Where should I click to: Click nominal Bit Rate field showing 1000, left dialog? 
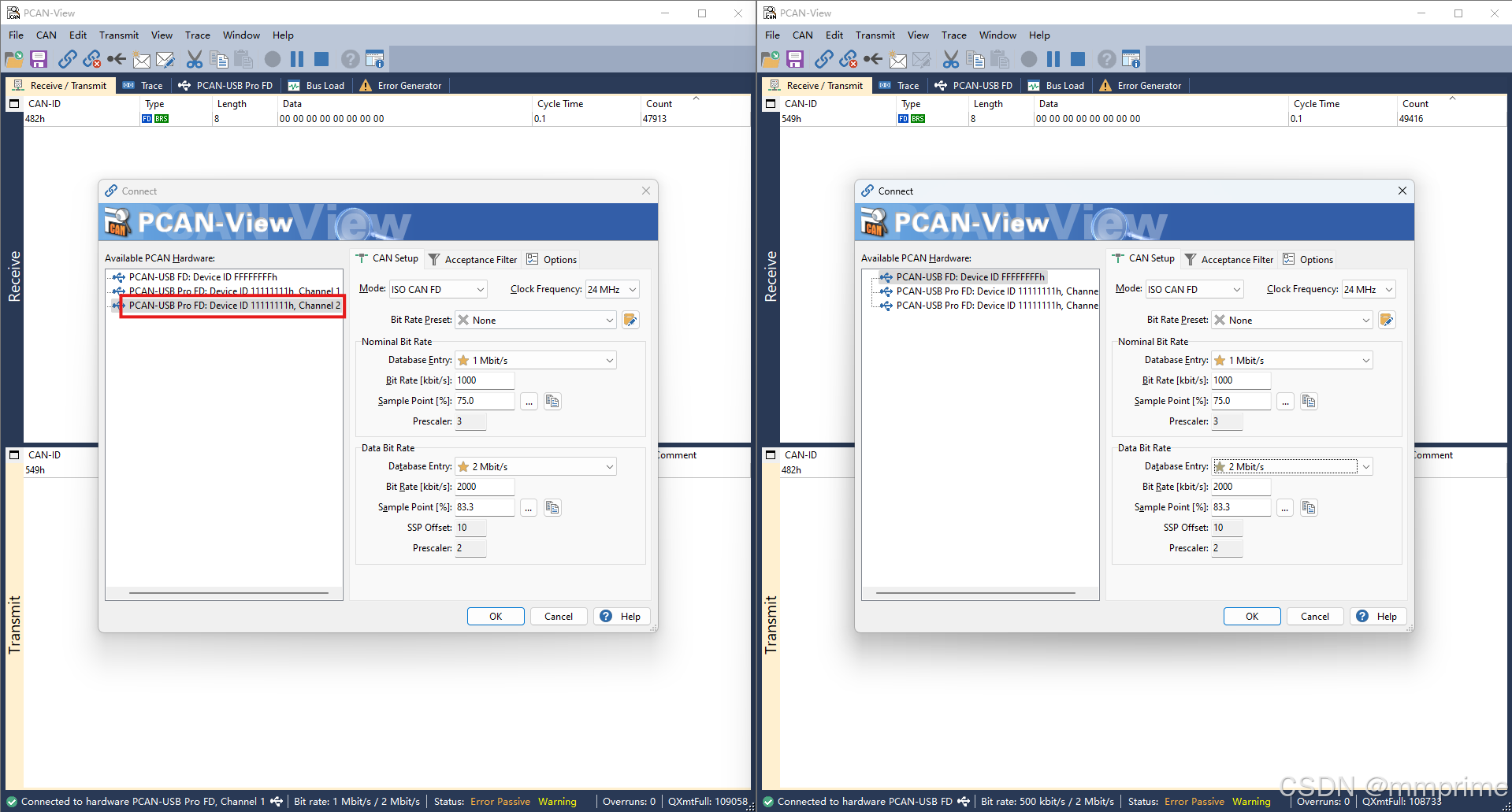(x=485, y=380)
